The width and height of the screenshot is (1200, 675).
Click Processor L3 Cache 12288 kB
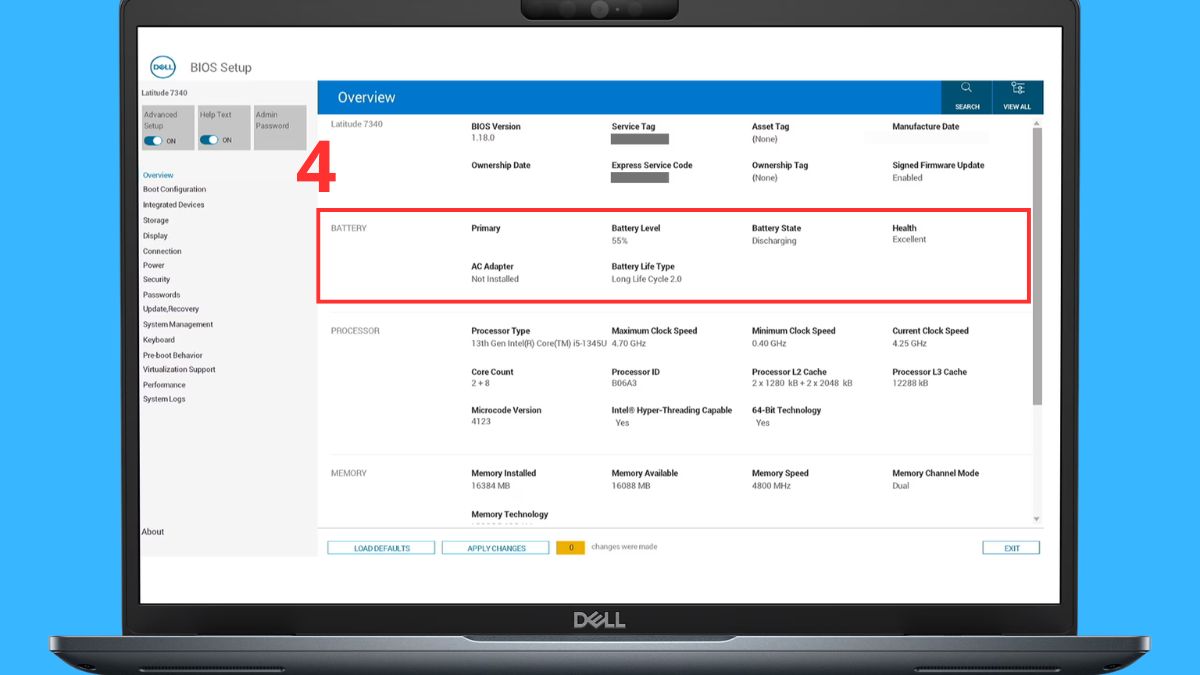point(910,383)
